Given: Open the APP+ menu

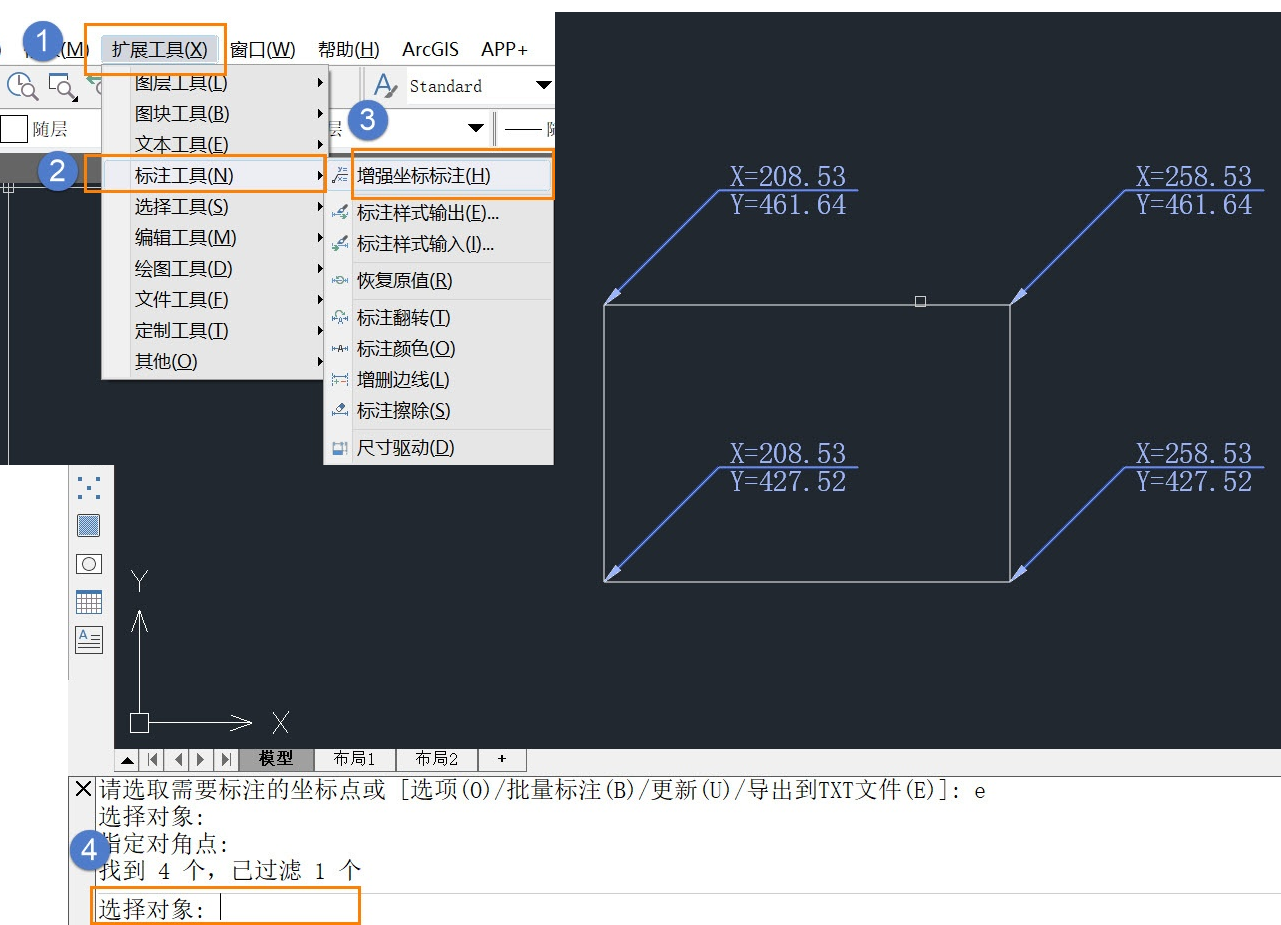Looking at the screenshot, I should [504, 49].
